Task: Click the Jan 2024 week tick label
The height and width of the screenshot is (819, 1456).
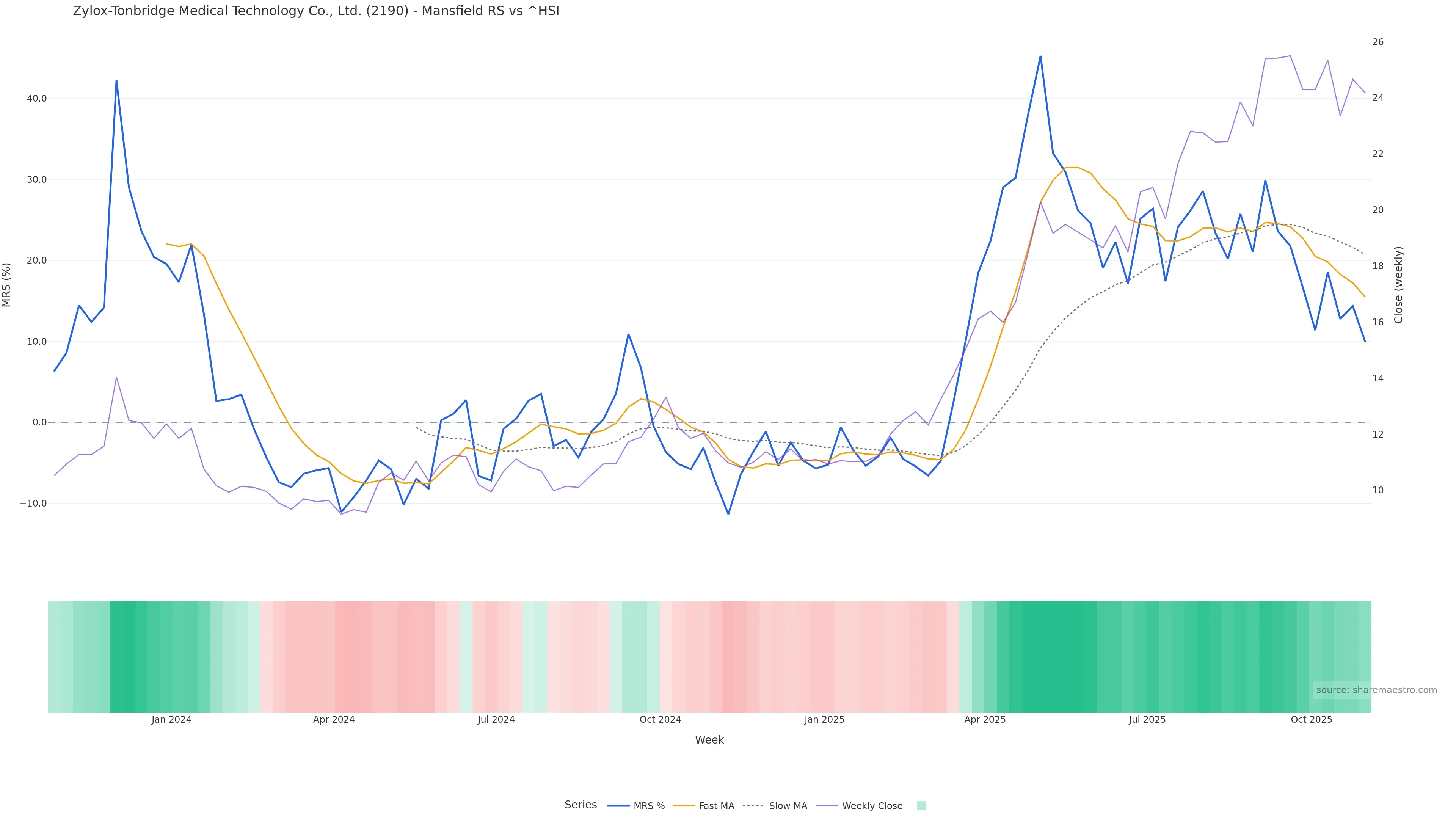Action: coord(171,720)
